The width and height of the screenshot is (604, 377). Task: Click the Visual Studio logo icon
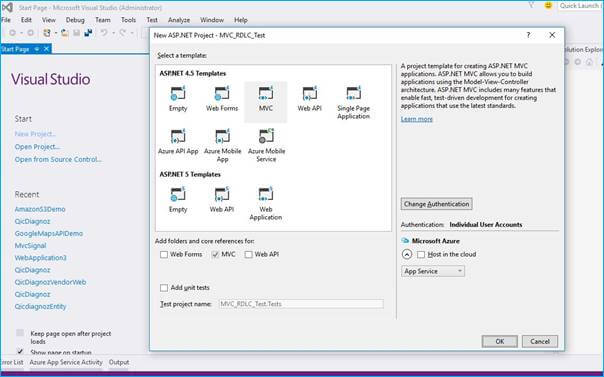tap(7, 7)
